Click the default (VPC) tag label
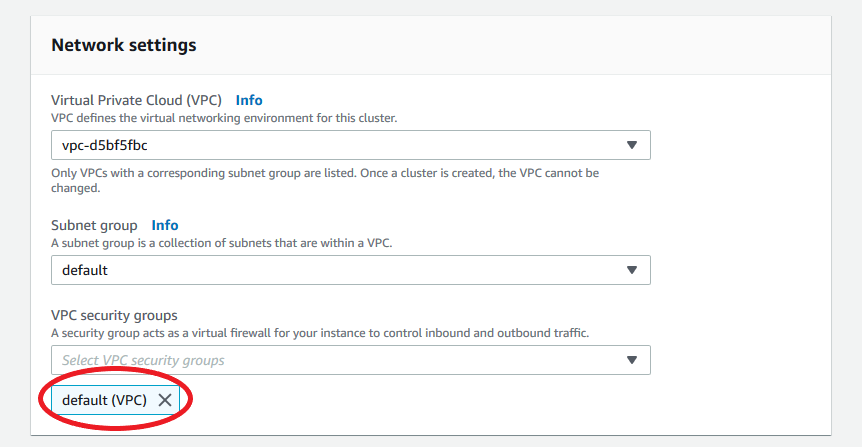 (x=104, y=400)
